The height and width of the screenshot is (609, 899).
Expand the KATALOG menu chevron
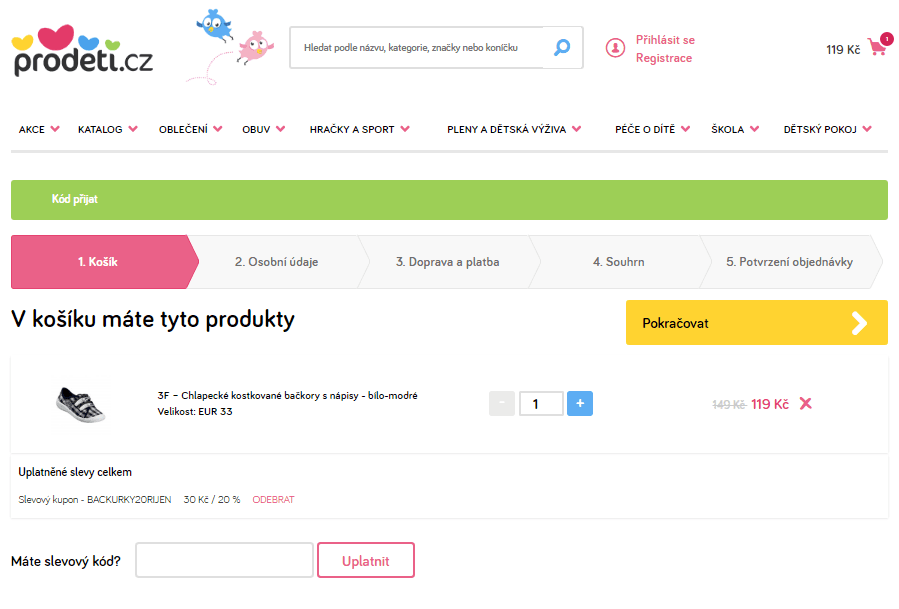[133, 129]
